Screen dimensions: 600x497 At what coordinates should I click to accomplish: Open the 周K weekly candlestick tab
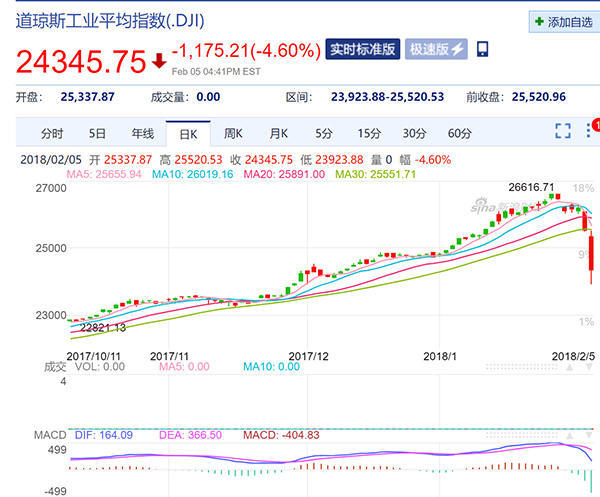pos(233,134)
